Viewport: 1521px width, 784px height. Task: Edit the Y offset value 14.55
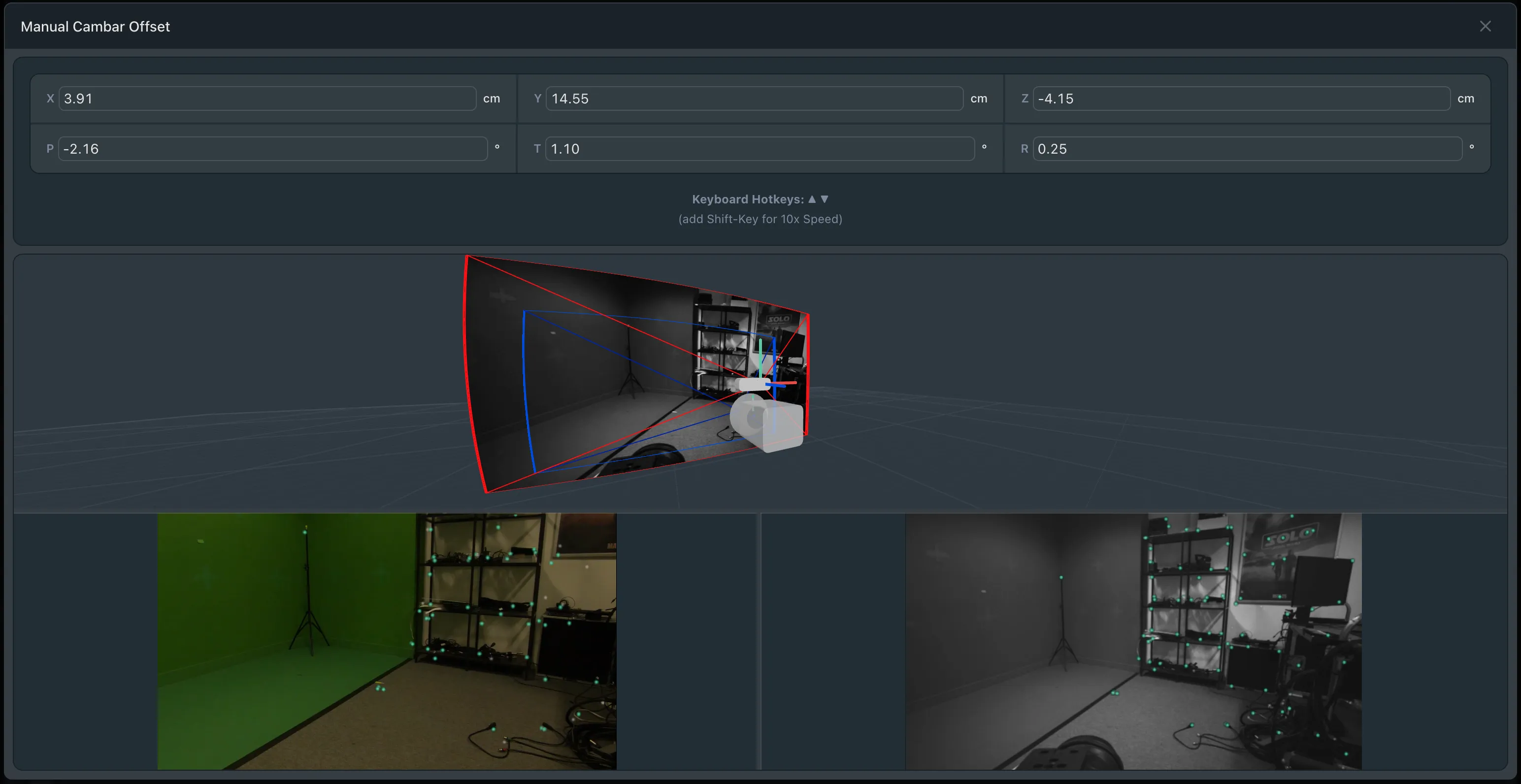(755, 98)
